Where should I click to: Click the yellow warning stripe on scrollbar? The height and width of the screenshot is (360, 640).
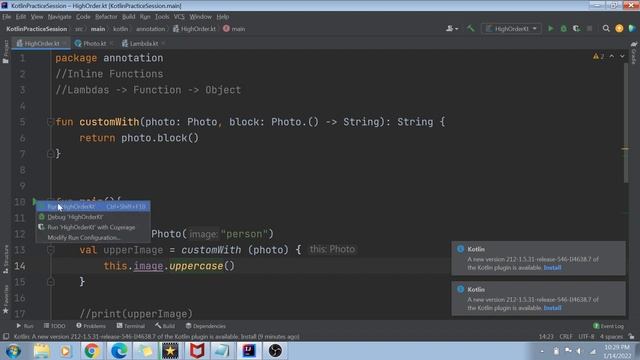(x=625, y=149)
